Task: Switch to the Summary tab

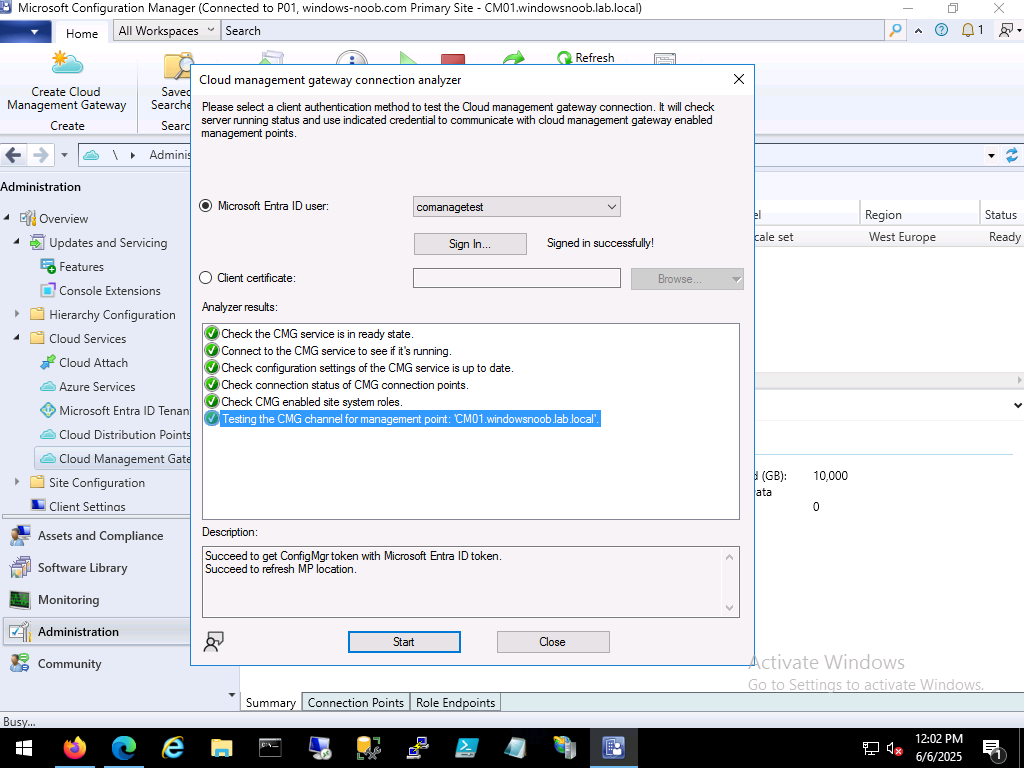Action: 270,703
